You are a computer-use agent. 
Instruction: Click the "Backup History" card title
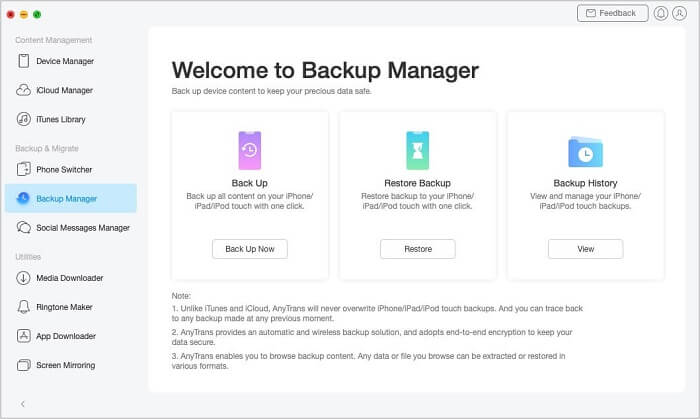(x=585, y=183)
